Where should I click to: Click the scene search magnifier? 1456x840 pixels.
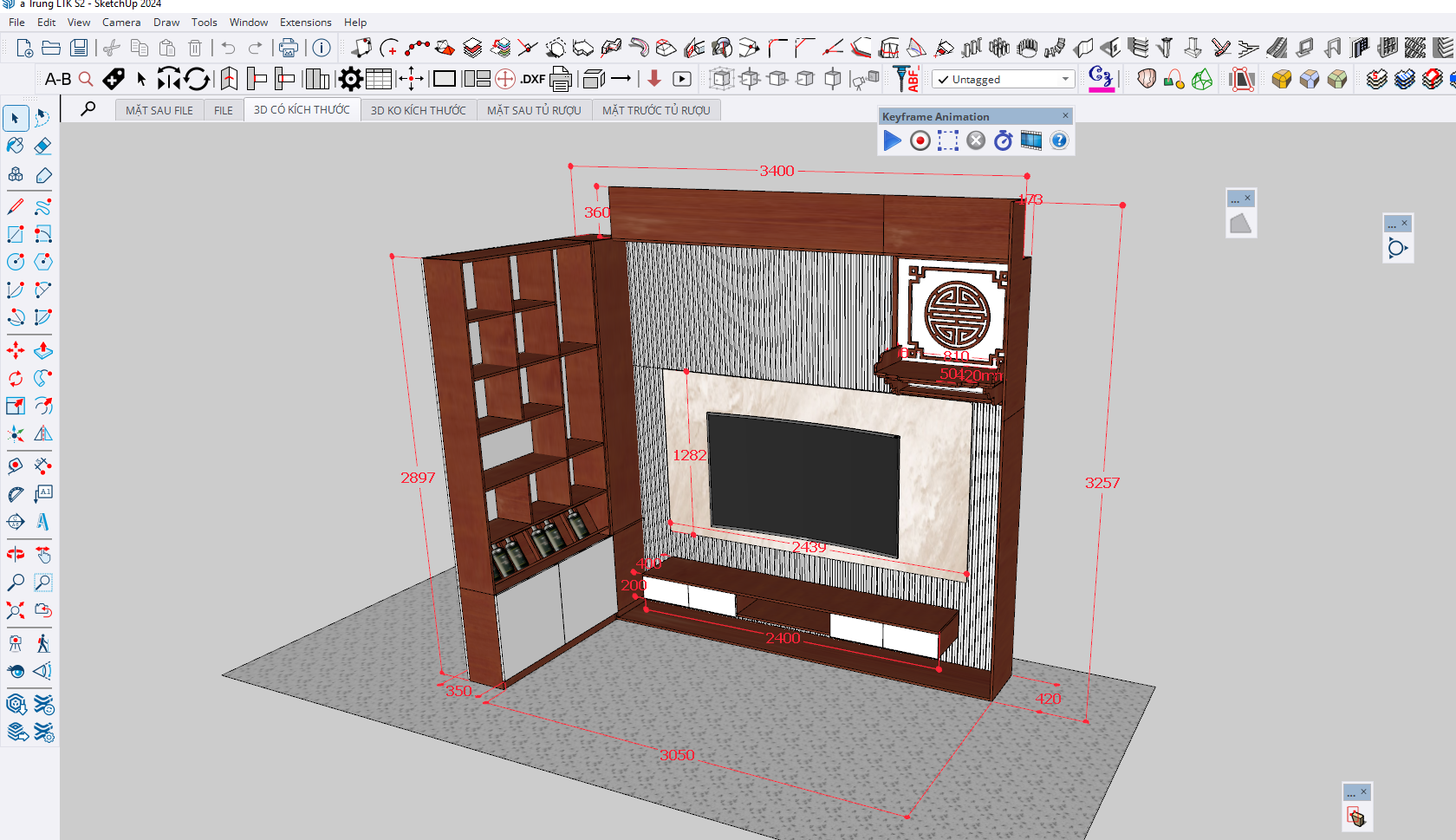pos(88,109)
